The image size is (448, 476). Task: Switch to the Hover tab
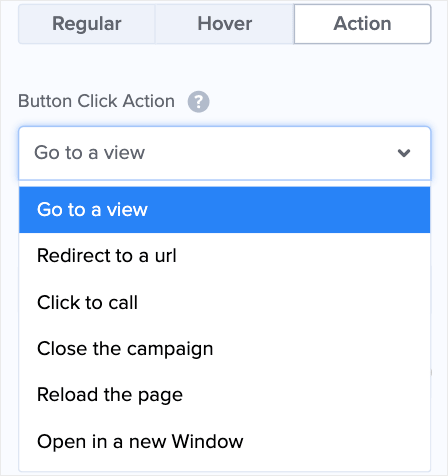point(225,24)
